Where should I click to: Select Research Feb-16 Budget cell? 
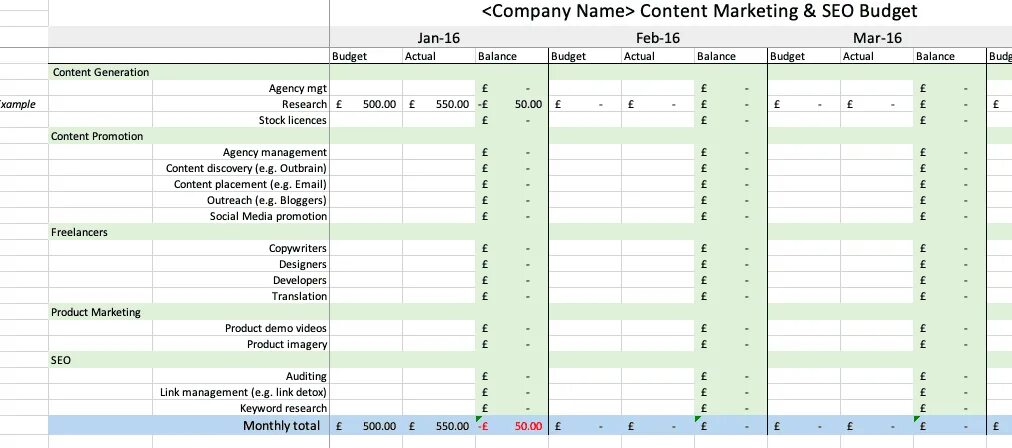(x=585, y=104)
